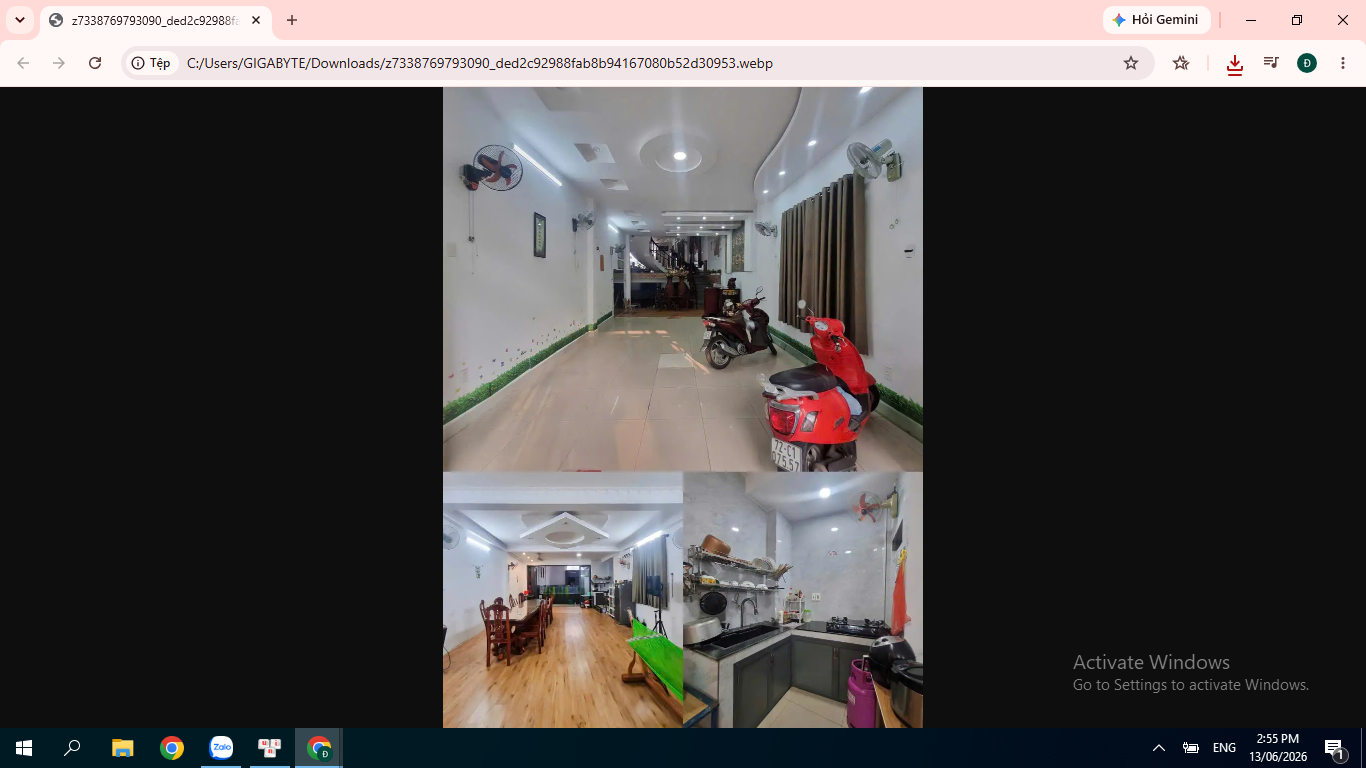Open the media control icon

coord(1271,63)
